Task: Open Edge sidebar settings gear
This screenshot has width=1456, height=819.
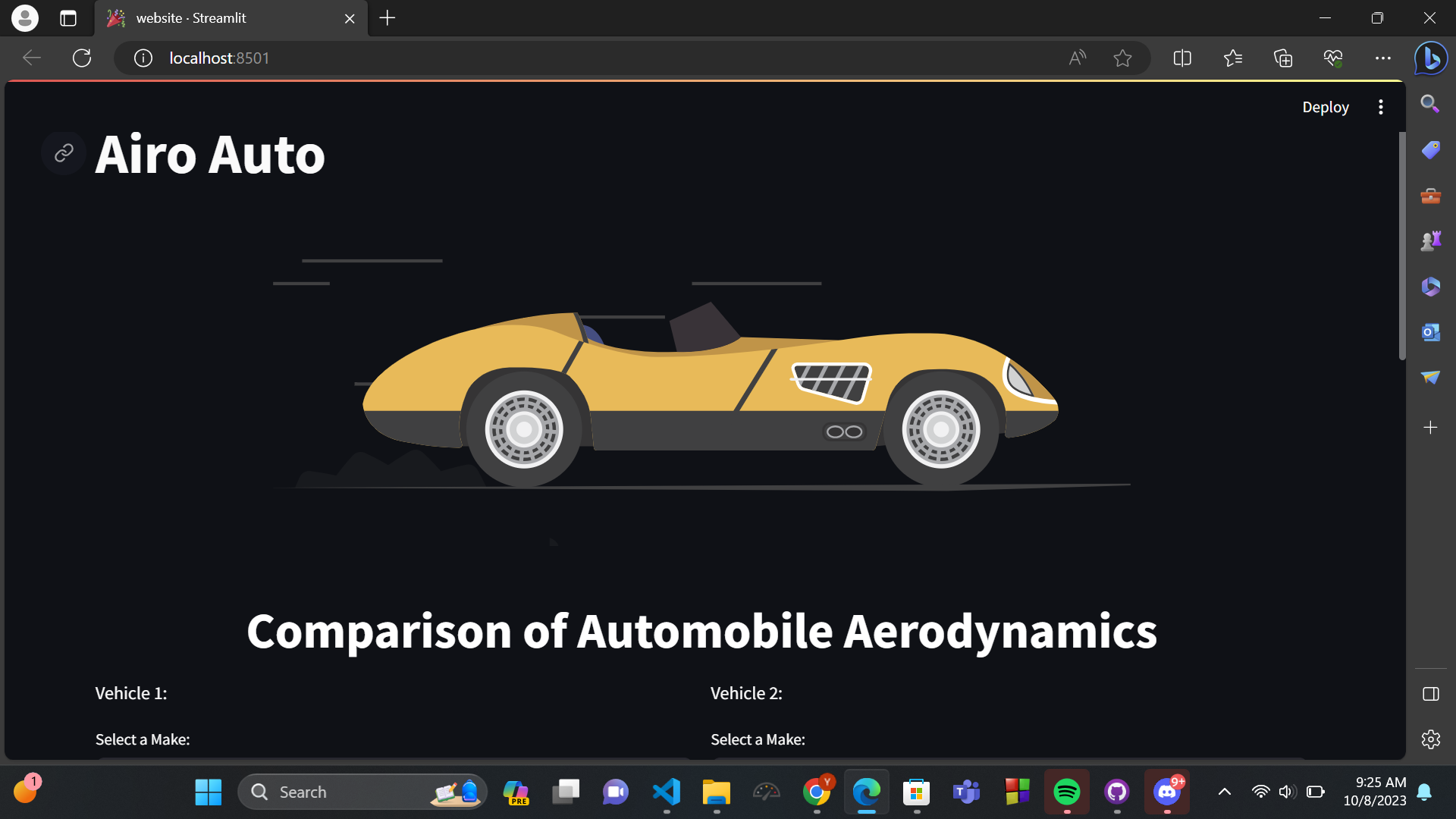Action: pyautogui.click(x=1430, y=739)
